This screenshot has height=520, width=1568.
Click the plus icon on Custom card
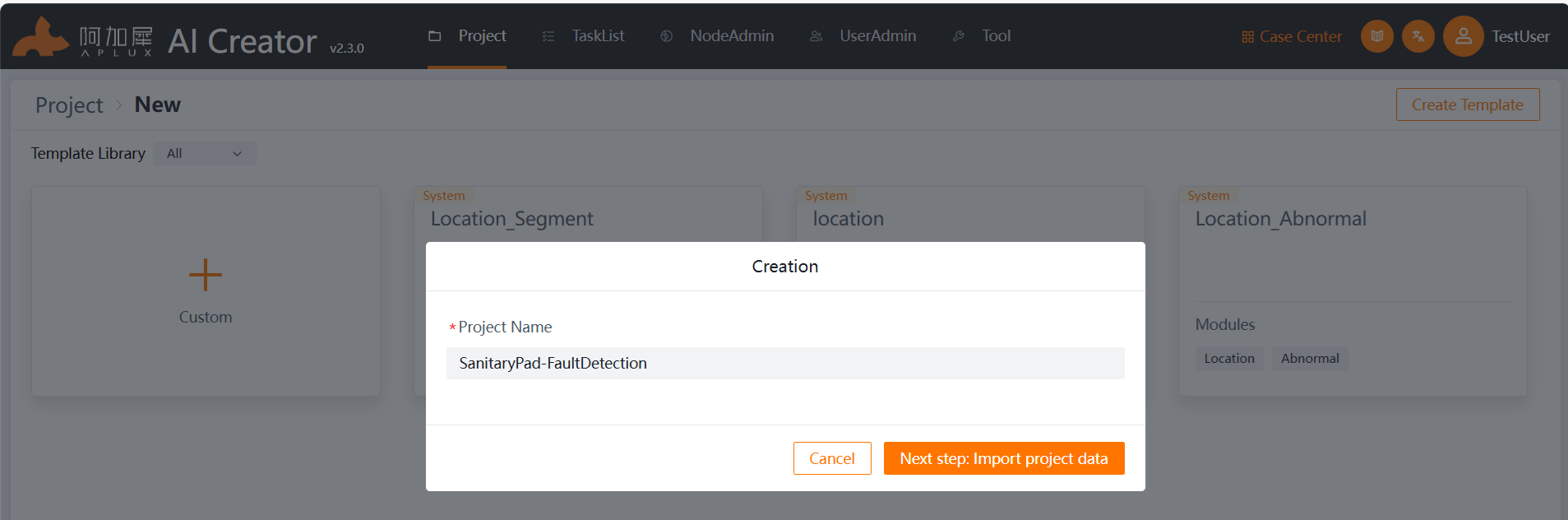point(206,275)
